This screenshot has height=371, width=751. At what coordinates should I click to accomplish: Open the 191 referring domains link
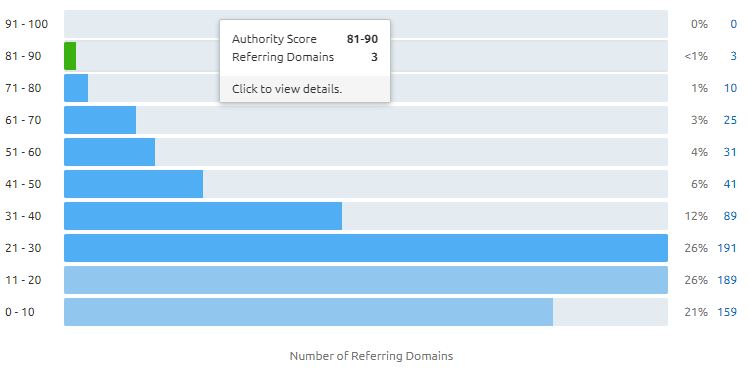pos(727,248)
